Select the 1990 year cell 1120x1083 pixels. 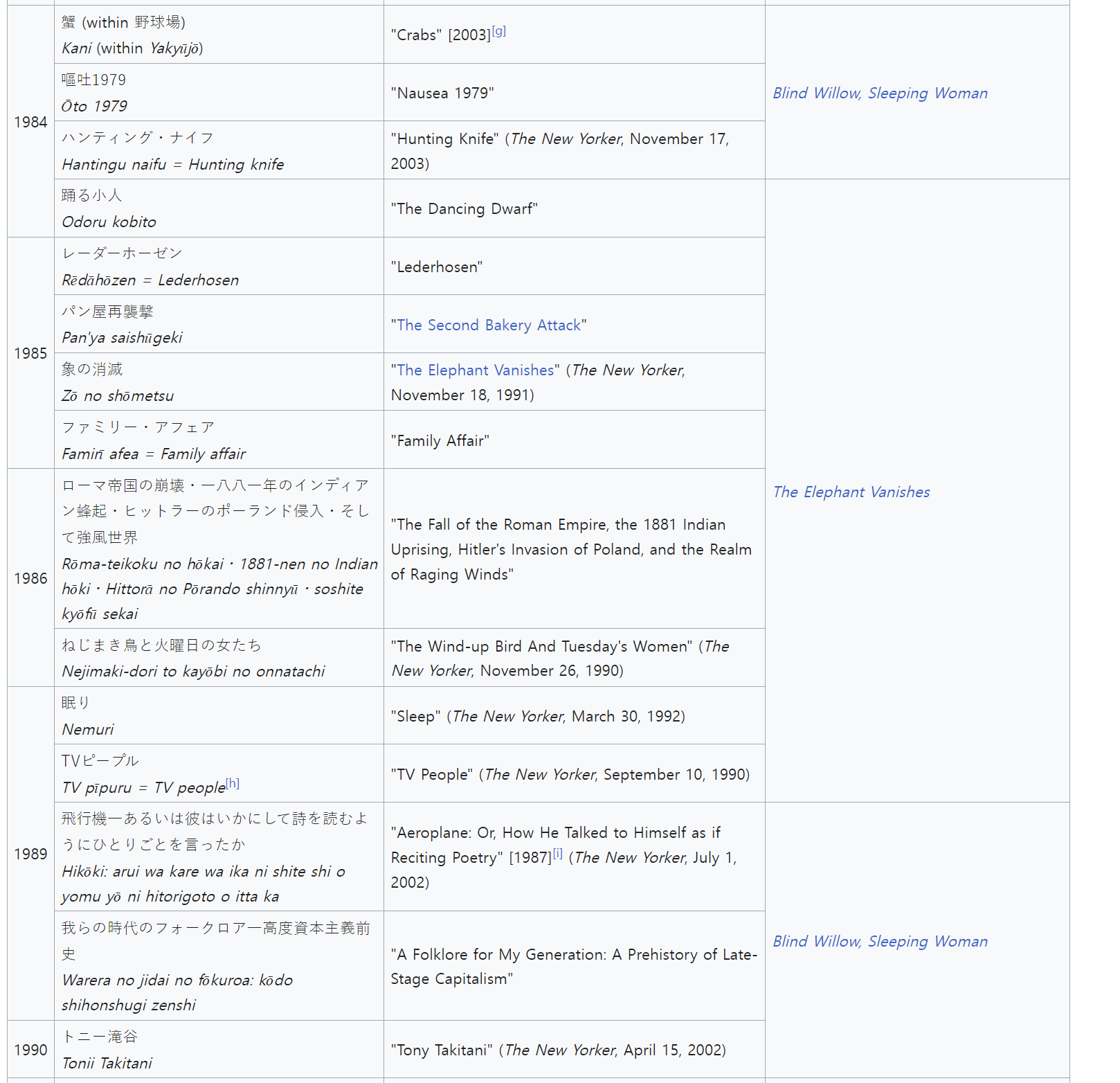point(30,1050)
